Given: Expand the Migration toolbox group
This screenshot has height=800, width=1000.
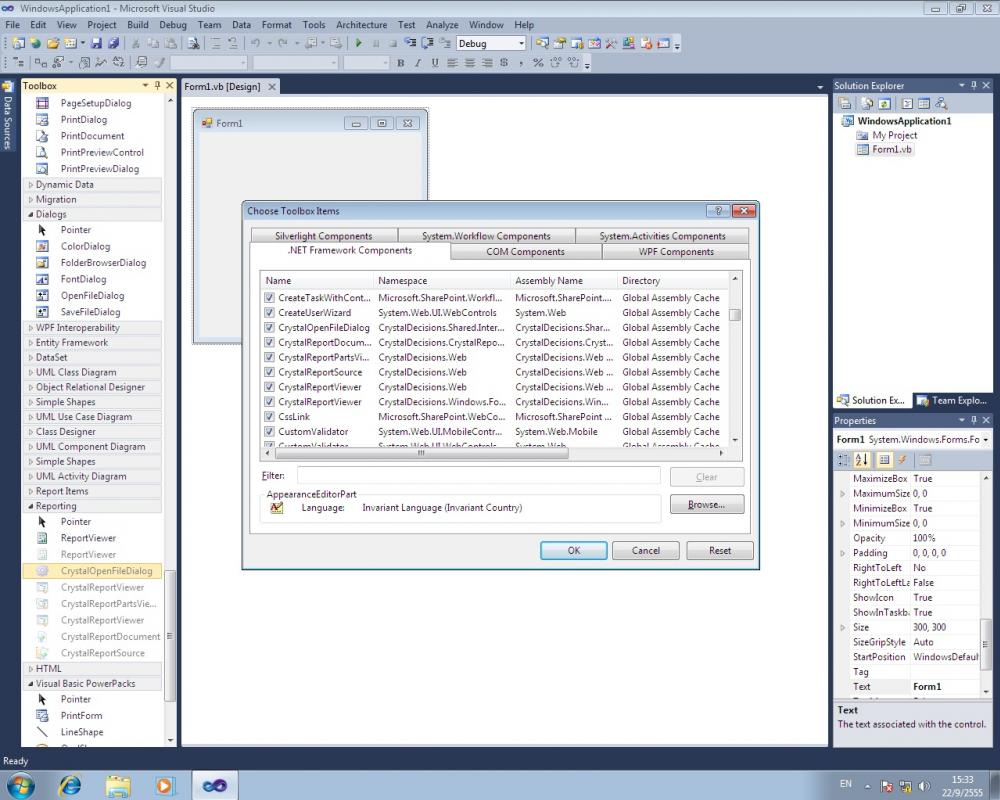Looking at the screenshot, I should click(x=31, y=199).
